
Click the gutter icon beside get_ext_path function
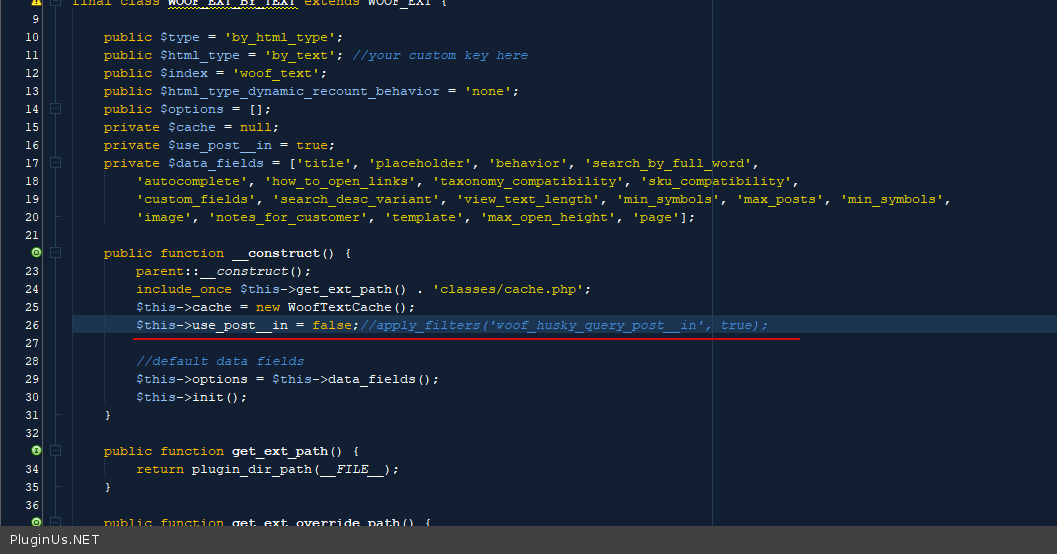pos(37,451)
